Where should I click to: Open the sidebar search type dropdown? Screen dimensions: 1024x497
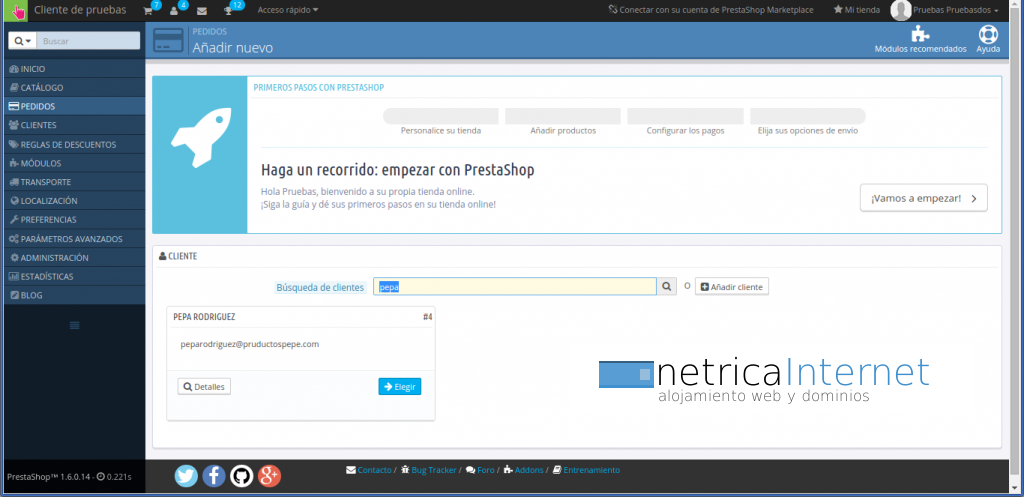(x=22, y=40)
